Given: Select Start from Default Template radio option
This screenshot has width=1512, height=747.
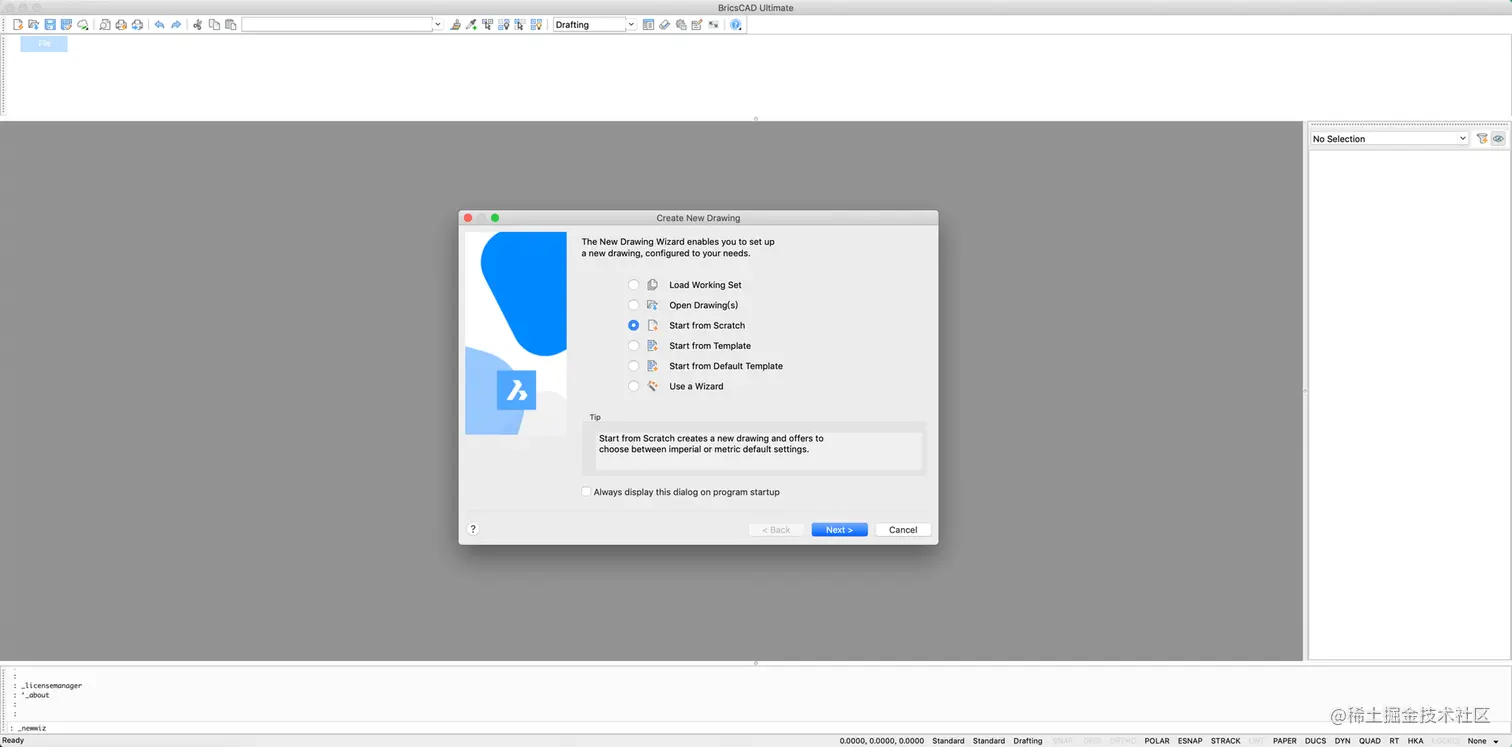Looking at the screenshot, I should point(634,366).
